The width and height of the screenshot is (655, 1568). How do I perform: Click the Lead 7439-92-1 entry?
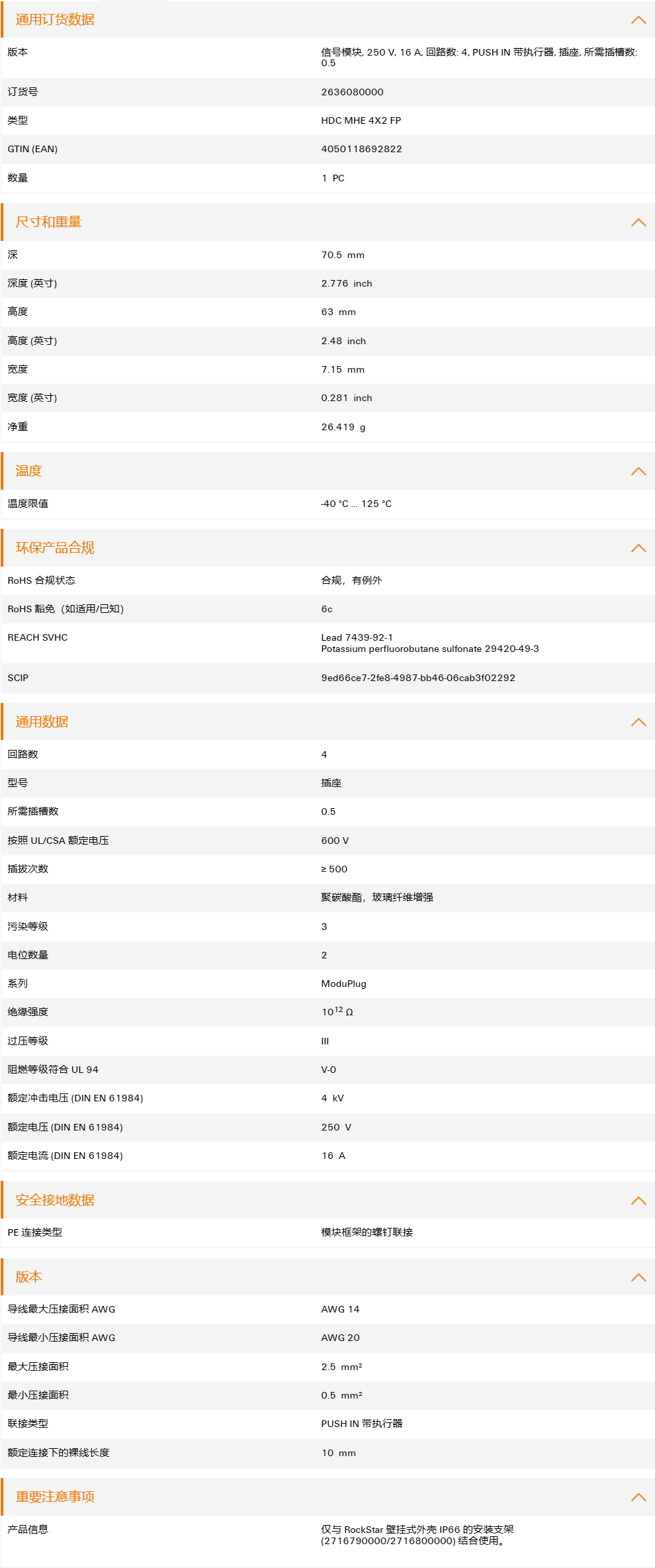coord(357,637)
